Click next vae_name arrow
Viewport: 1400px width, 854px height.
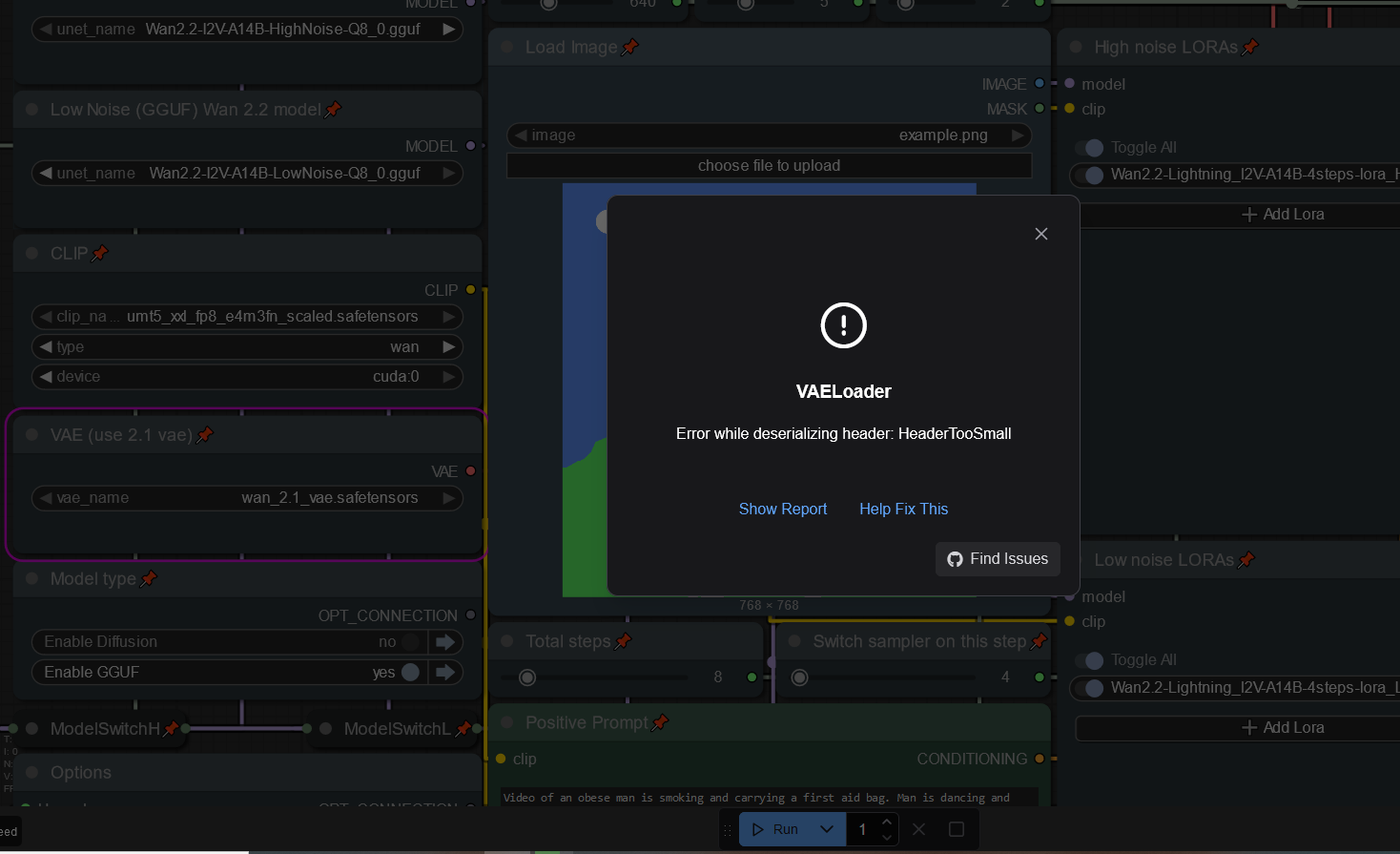(x=448, y=498)
